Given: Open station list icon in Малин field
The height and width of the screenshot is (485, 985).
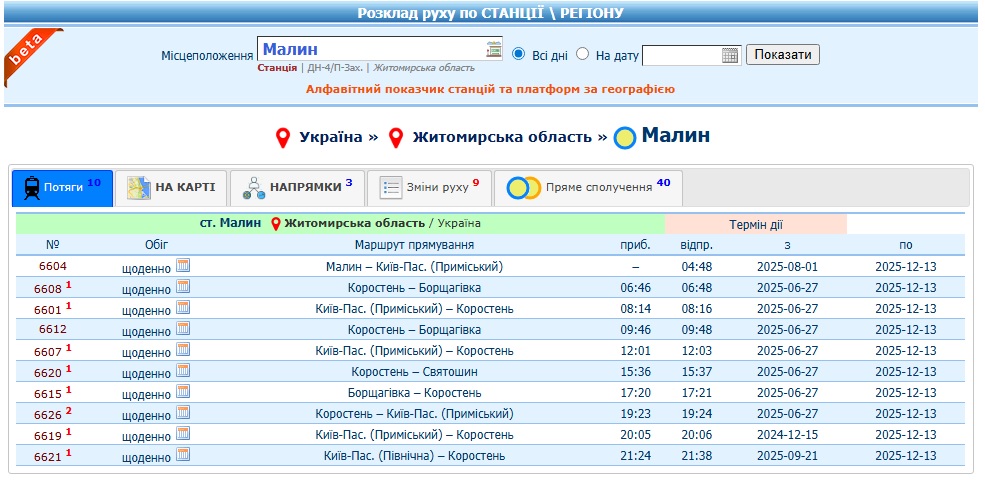Looking at the screenshot, I should click(493, 49).
